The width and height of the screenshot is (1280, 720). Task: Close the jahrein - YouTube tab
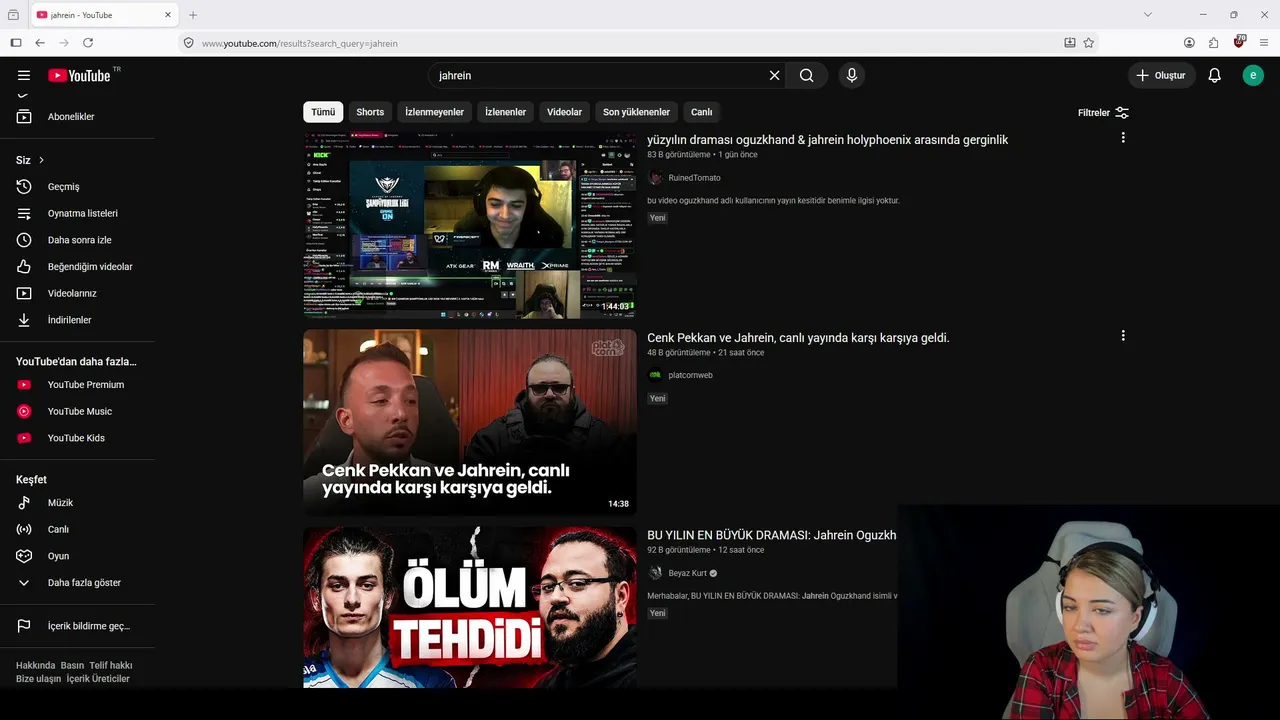(x=166, y=15)
